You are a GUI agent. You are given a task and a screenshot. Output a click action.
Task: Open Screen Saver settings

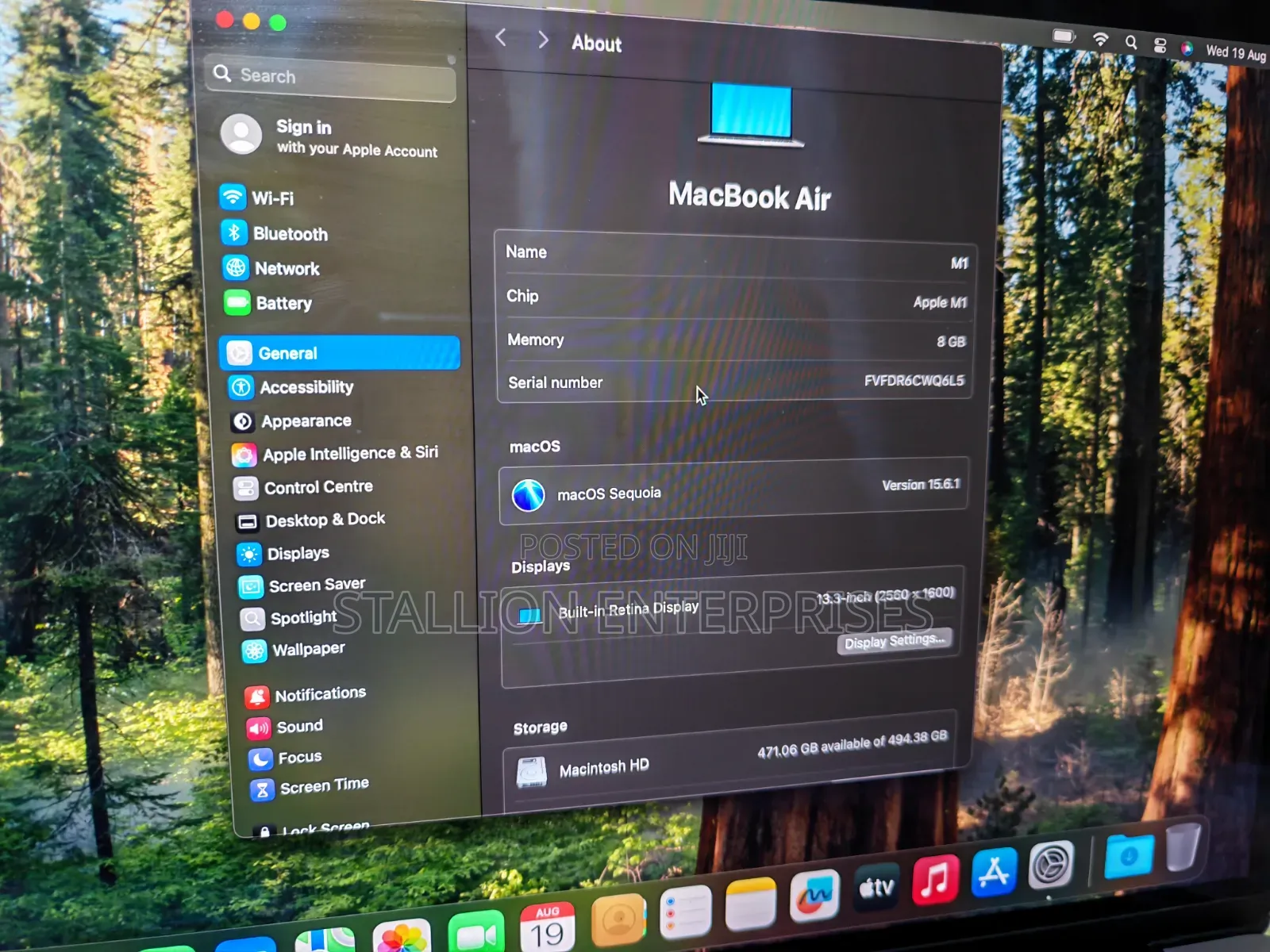click(x=302, y=585)
